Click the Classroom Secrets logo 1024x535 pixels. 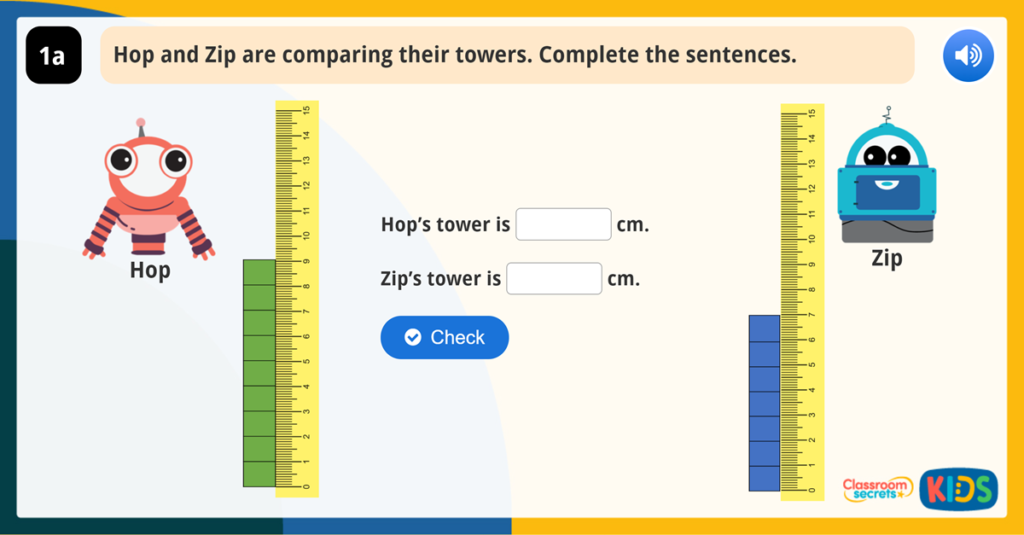(877, 488)
